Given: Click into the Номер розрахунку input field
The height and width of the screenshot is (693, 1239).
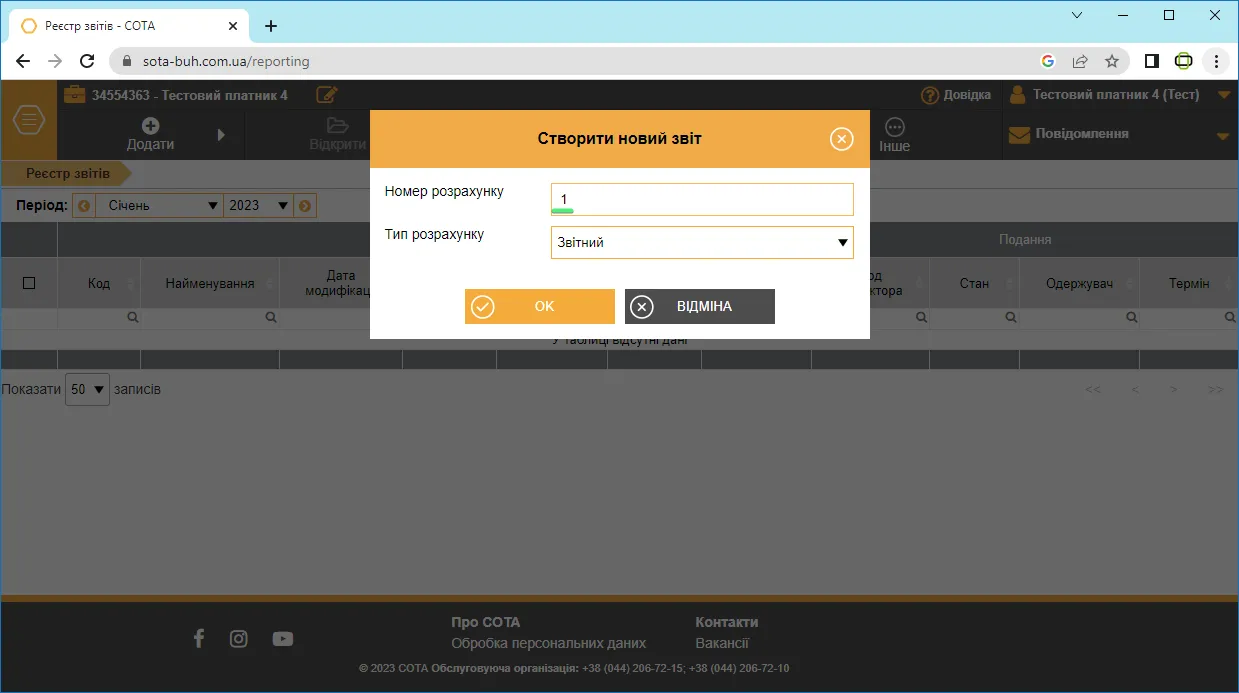Looking at the screenshot, I should point(702,199).
